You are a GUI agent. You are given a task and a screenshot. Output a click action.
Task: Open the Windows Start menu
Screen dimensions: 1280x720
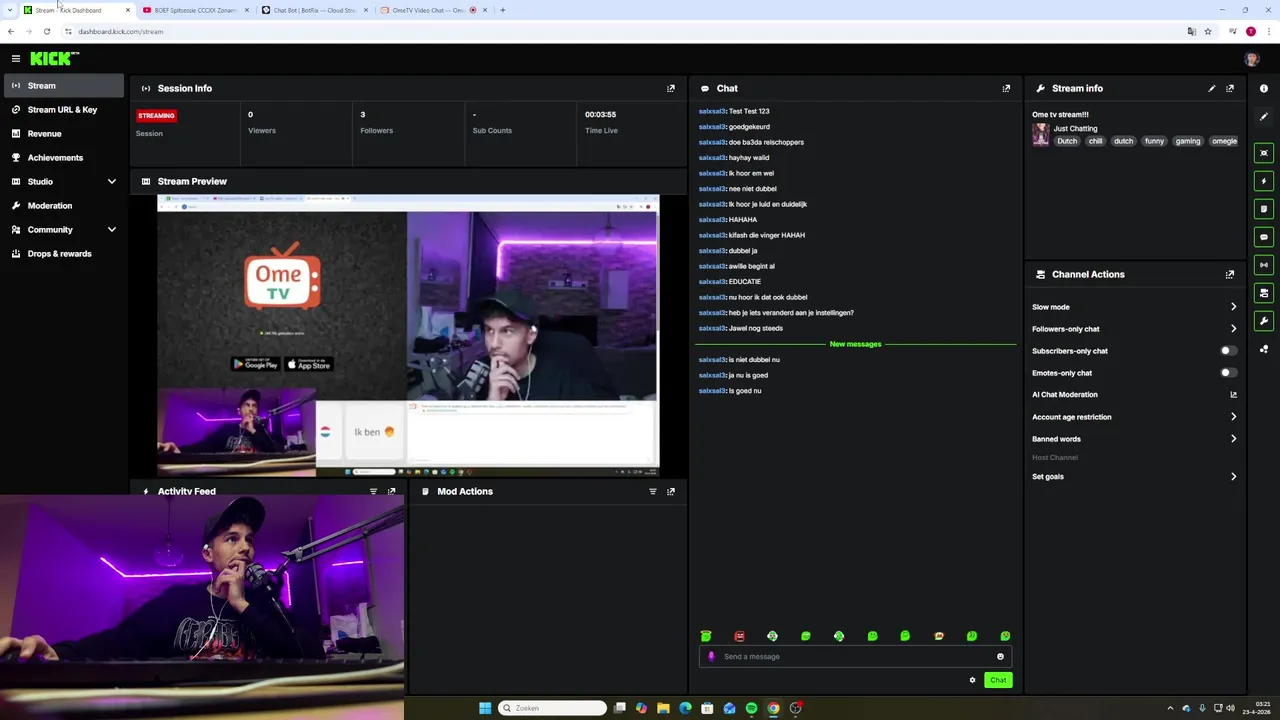click(485, 708)
